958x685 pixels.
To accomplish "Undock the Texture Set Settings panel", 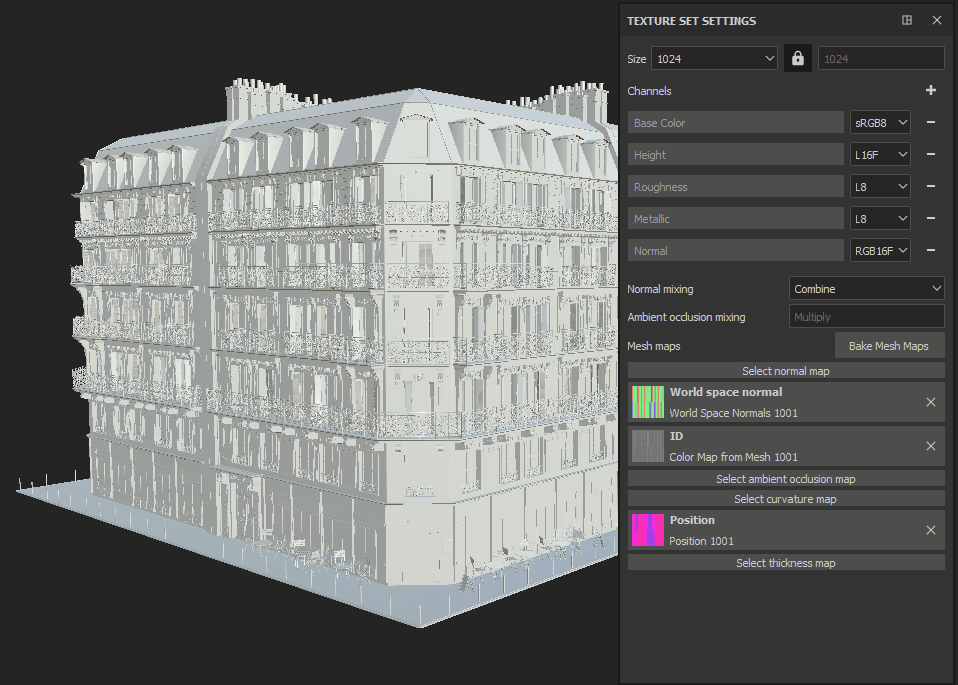I will [x=907, y=20].
